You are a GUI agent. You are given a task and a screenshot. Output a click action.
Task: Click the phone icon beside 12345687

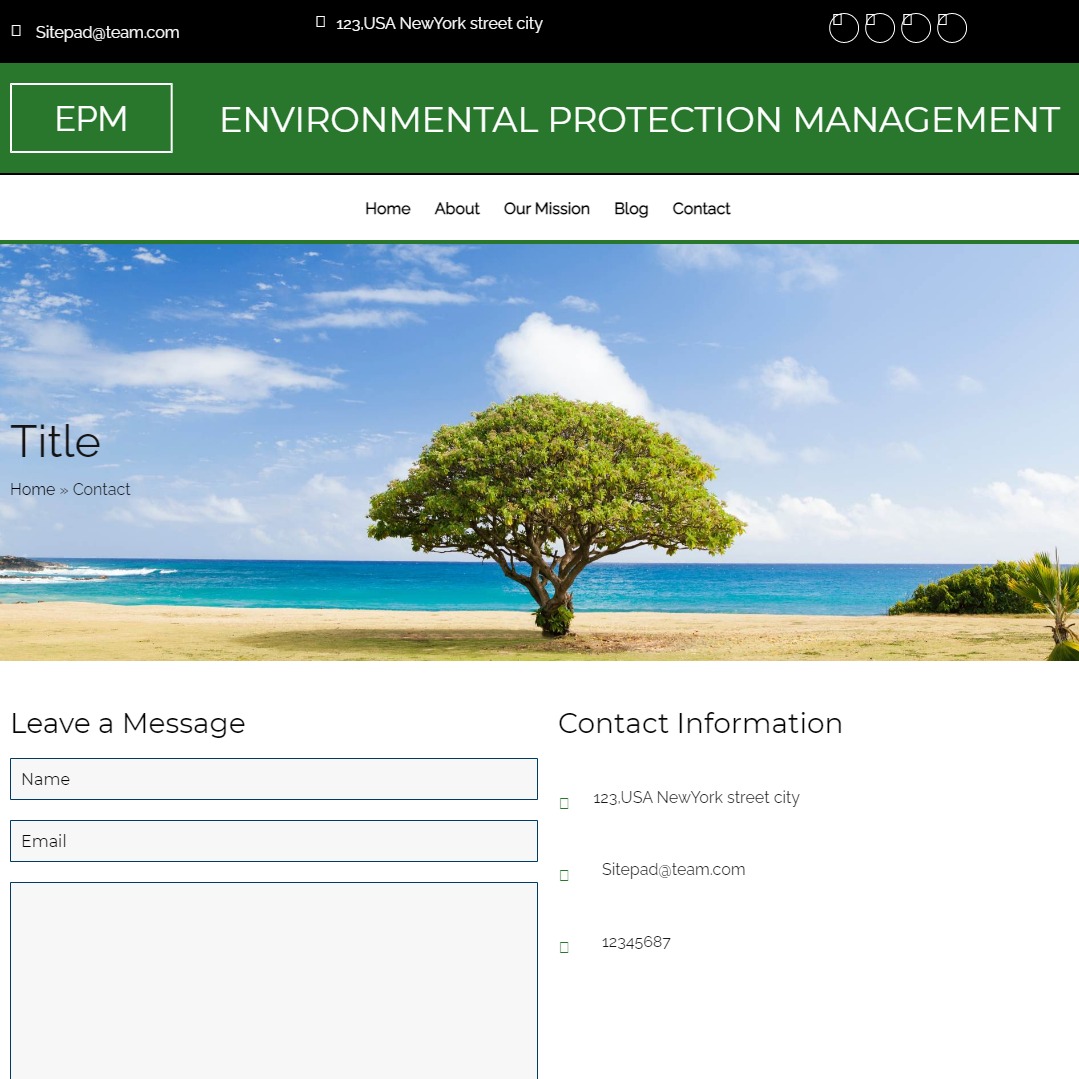tap(564, 947)
